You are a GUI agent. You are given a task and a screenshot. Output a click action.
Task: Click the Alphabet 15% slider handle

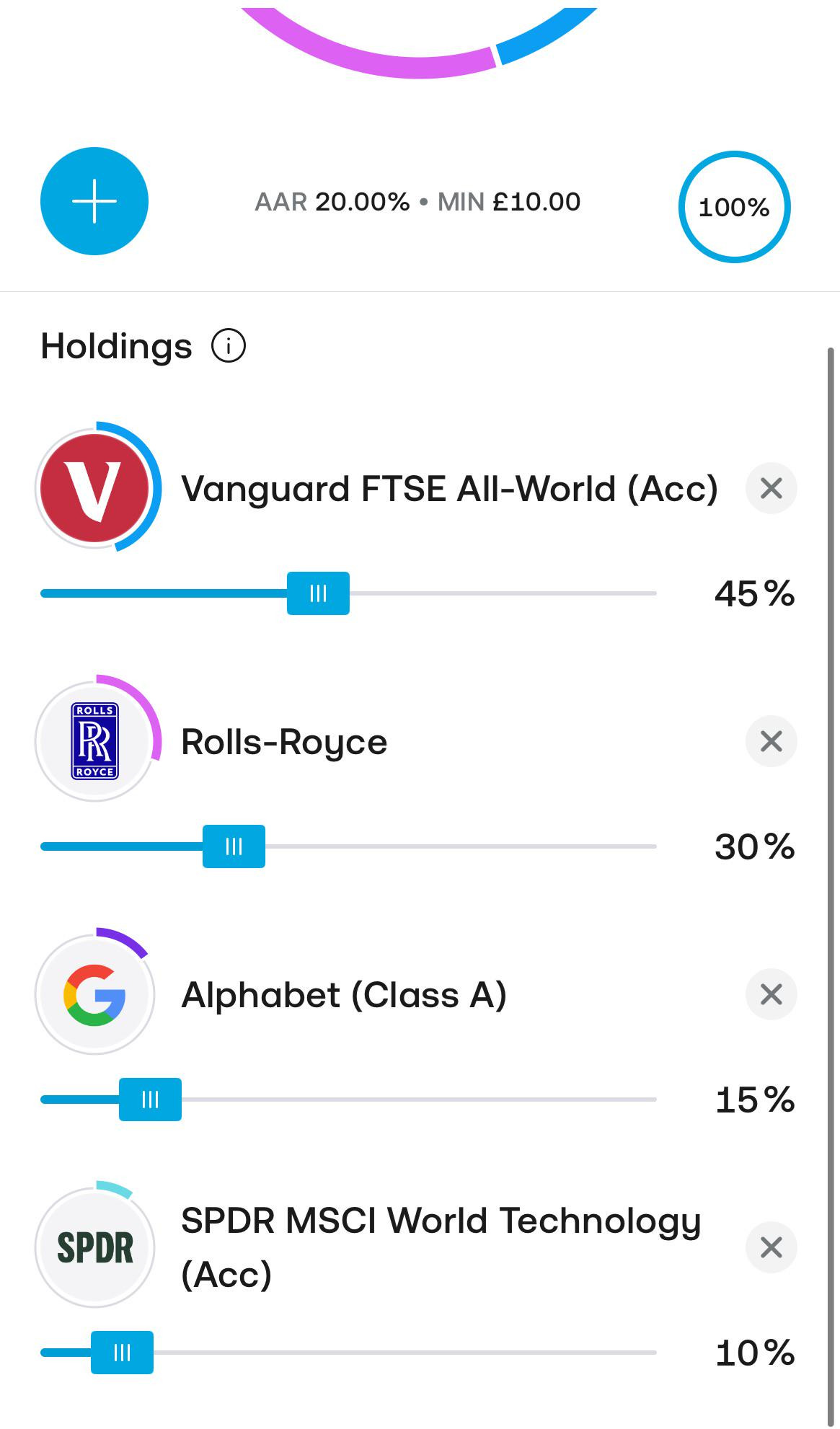point(150,1100)
